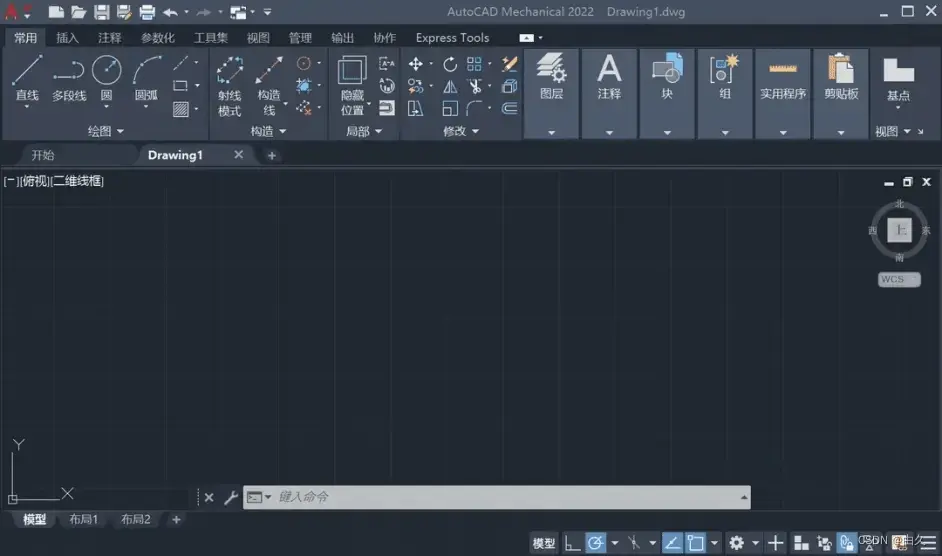The image size is (942, 556).
Task: Click the add layout plus button
Action: [176, 519]
